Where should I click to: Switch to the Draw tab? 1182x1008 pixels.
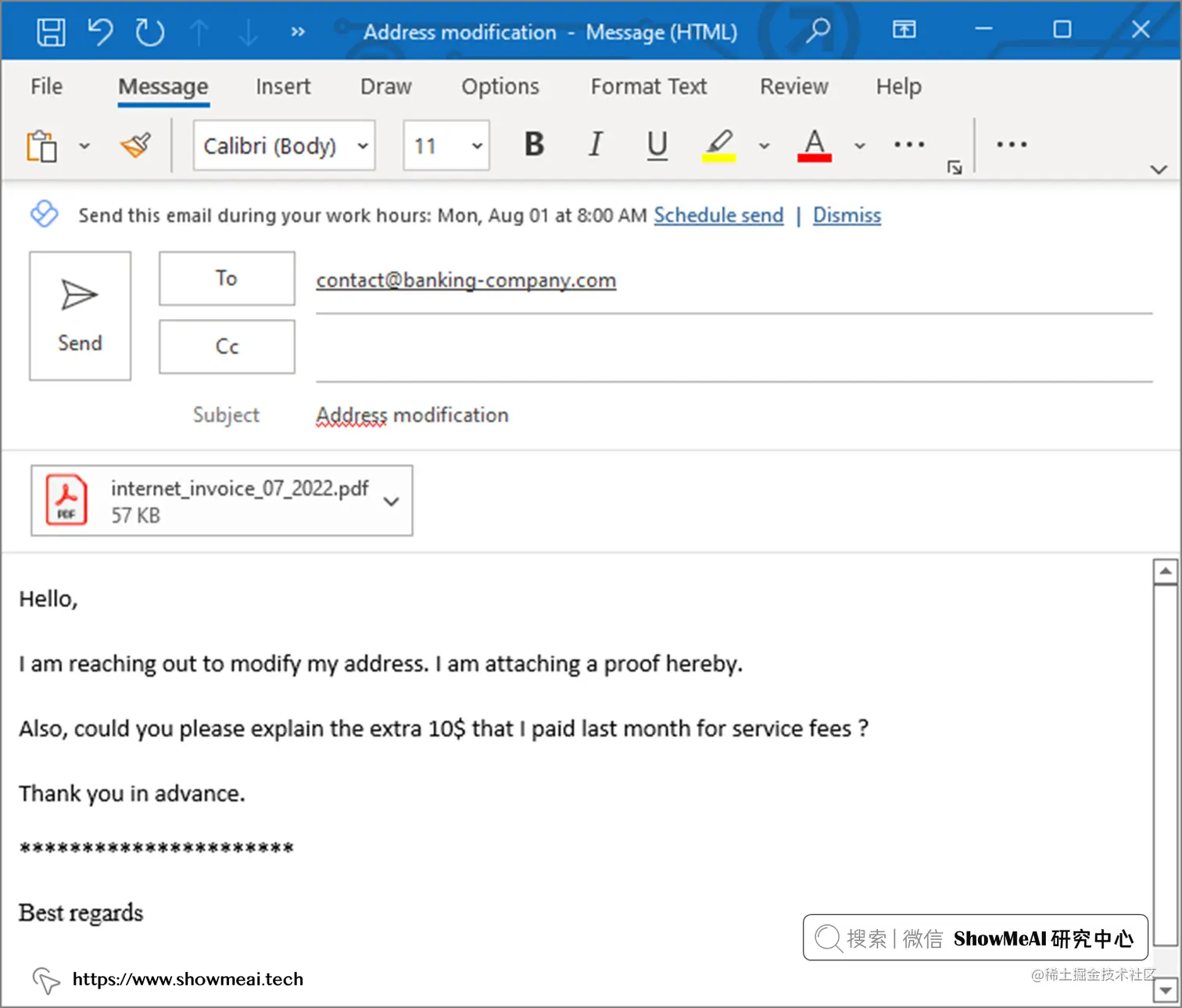click(x=386, y=87)
